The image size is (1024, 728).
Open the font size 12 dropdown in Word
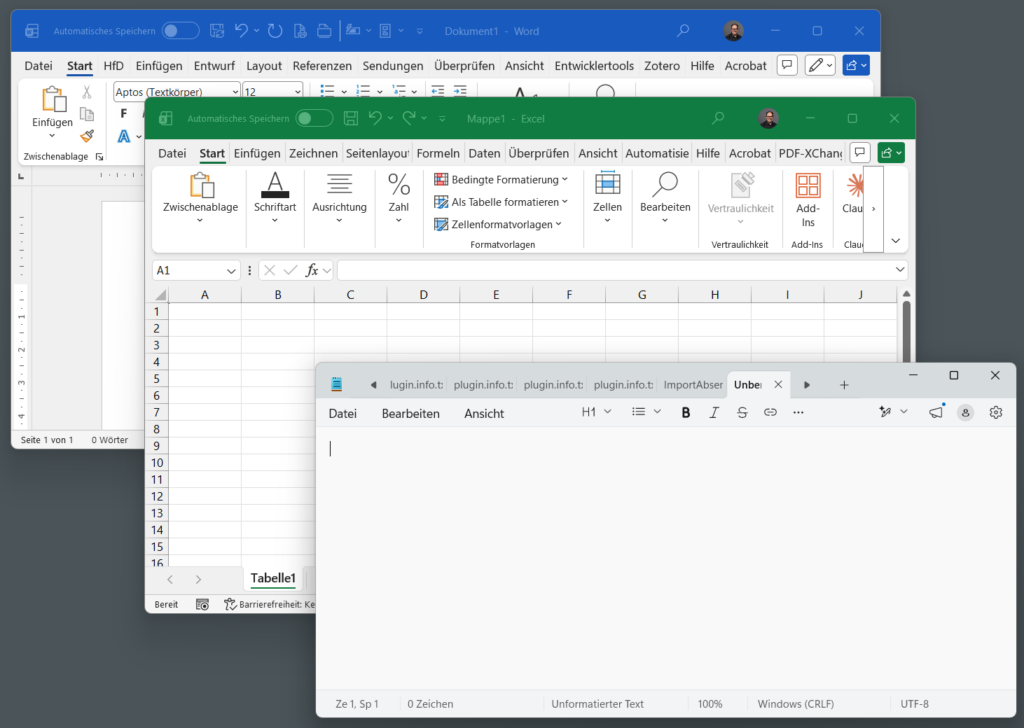coord(298,92)
